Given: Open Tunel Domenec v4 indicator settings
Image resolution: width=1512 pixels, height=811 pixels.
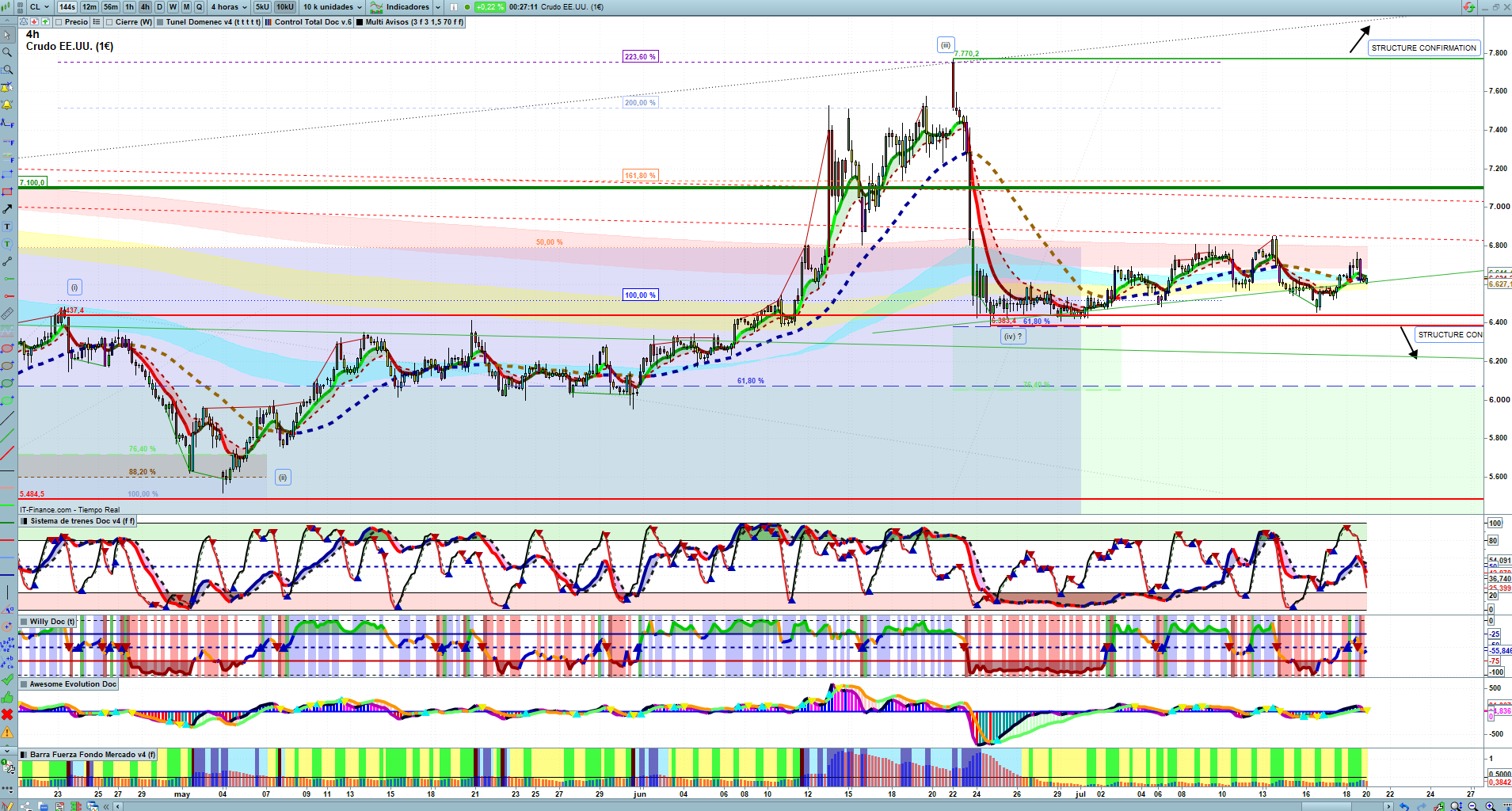Looking at the screenshot, I should pyautogui.click(x=212, y=22).
